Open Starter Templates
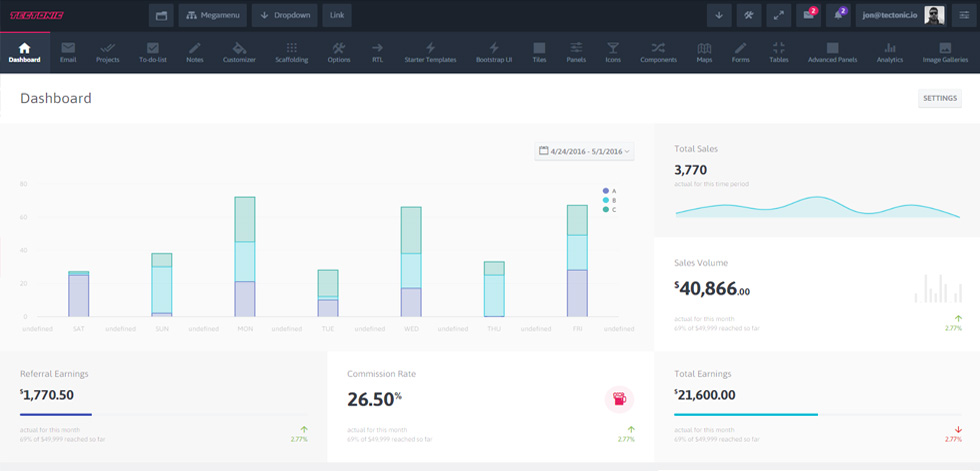Image resolution: width=980 pixels, height=471 pixels. pyautogui.click(x=431, y=52)
